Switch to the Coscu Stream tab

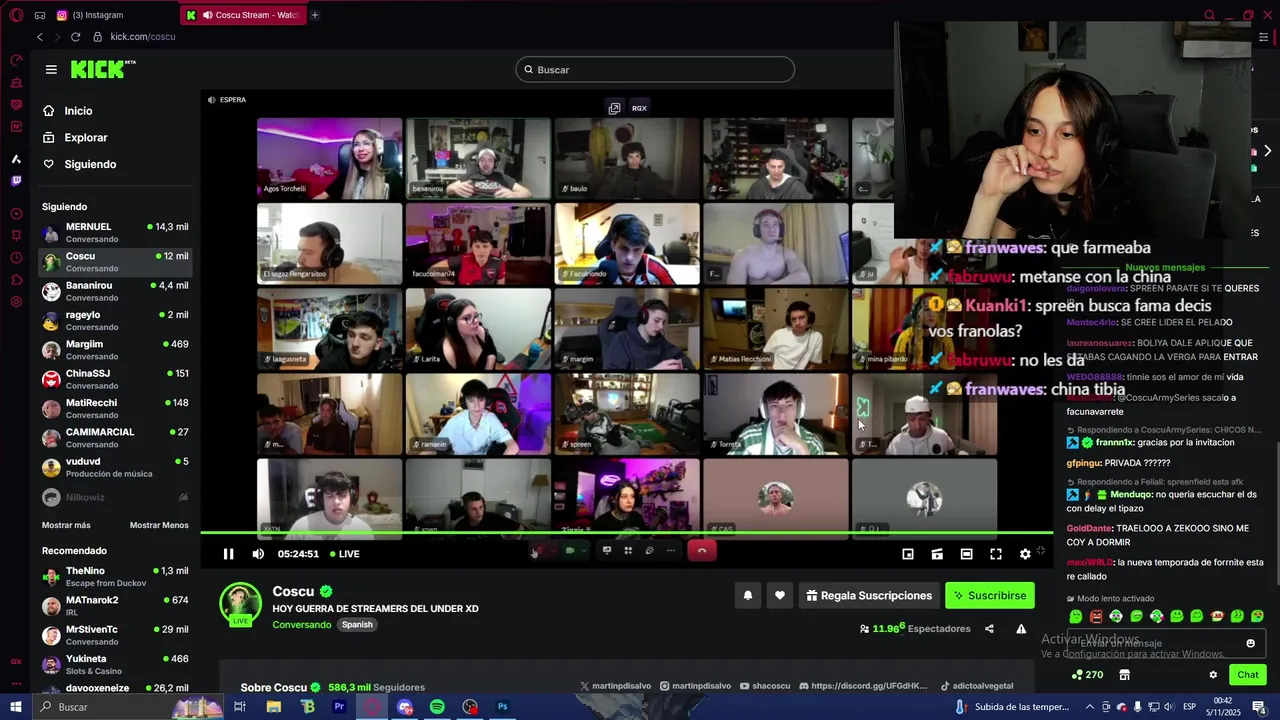pos(243,15)
